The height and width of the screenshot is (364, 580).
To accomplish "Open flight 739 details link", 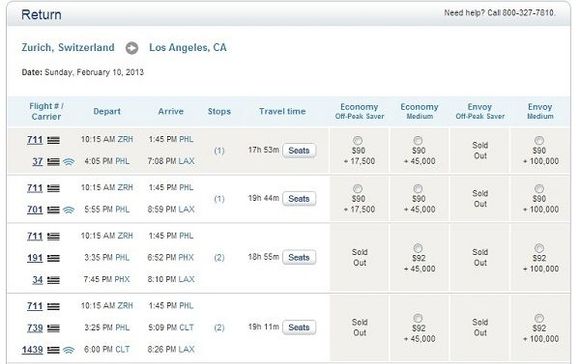I will coord(35,328).
